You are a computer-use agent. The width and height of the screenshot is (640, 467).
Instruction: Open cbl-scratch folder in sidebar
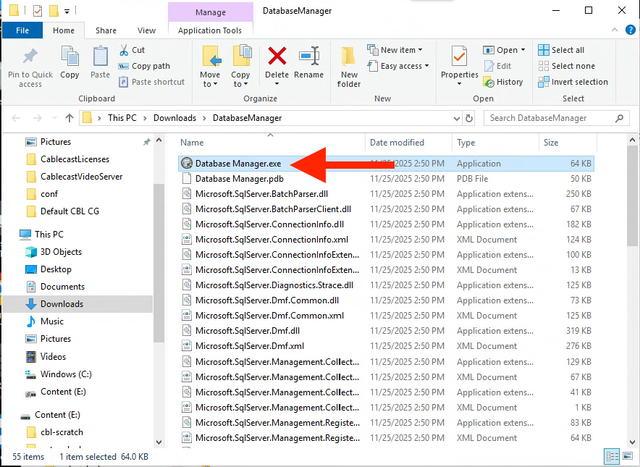pos(62,432)
